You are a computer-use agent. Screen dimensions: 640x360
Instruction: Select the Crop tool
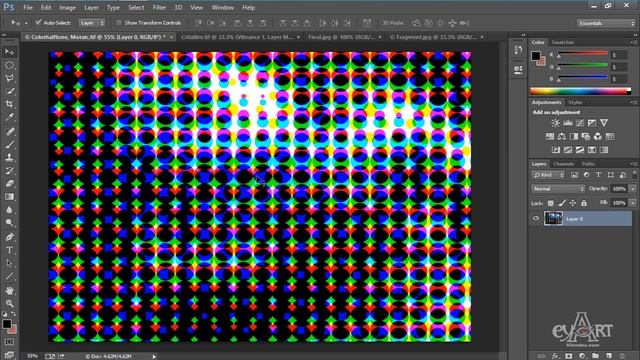pos(9,104)
